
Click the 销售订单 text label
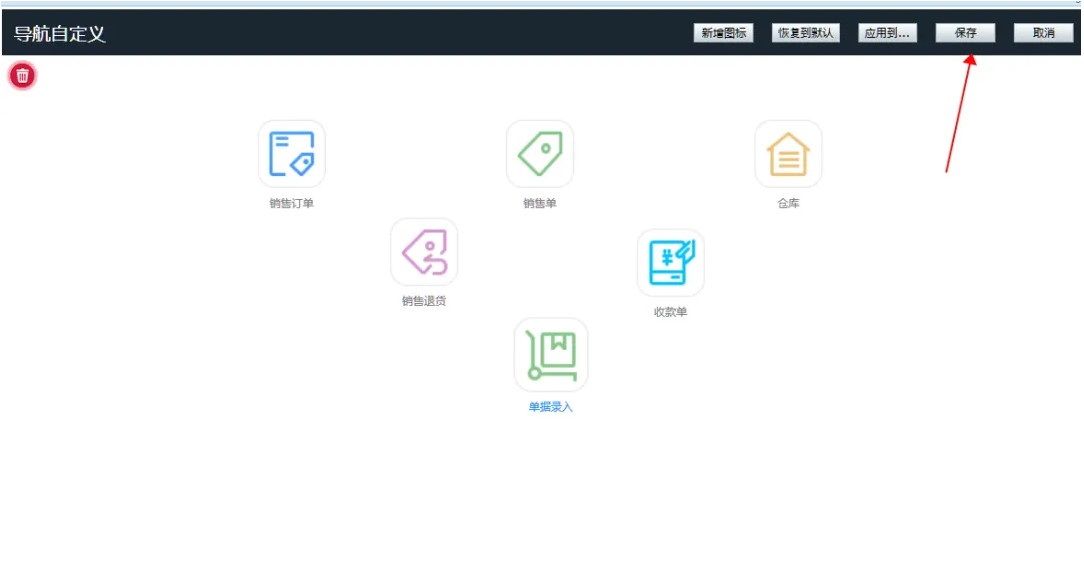292,203
